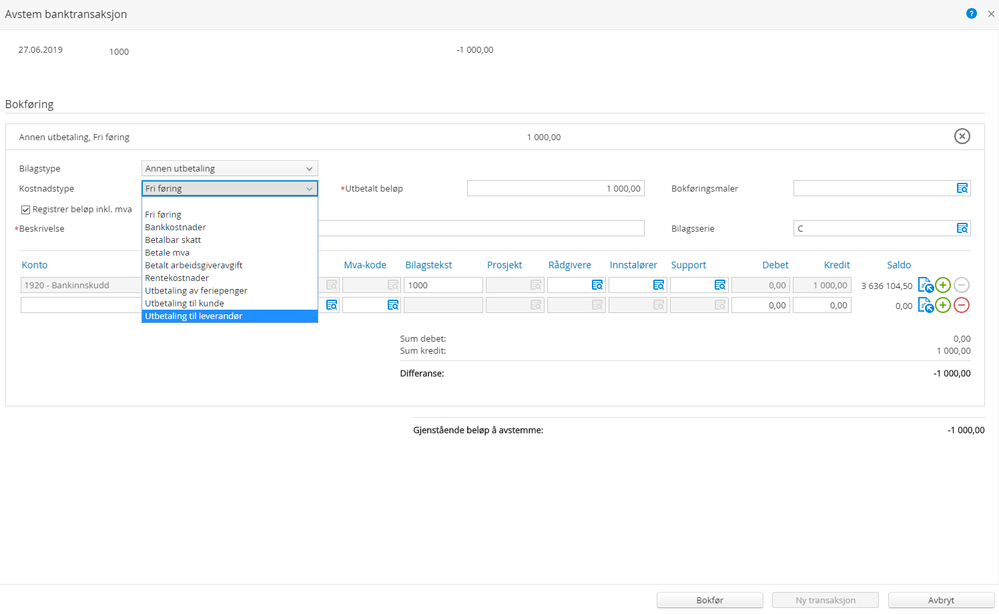The image size is (999, 614).
Task: Click the Ny transaksjon button
Action: [825, 600]
